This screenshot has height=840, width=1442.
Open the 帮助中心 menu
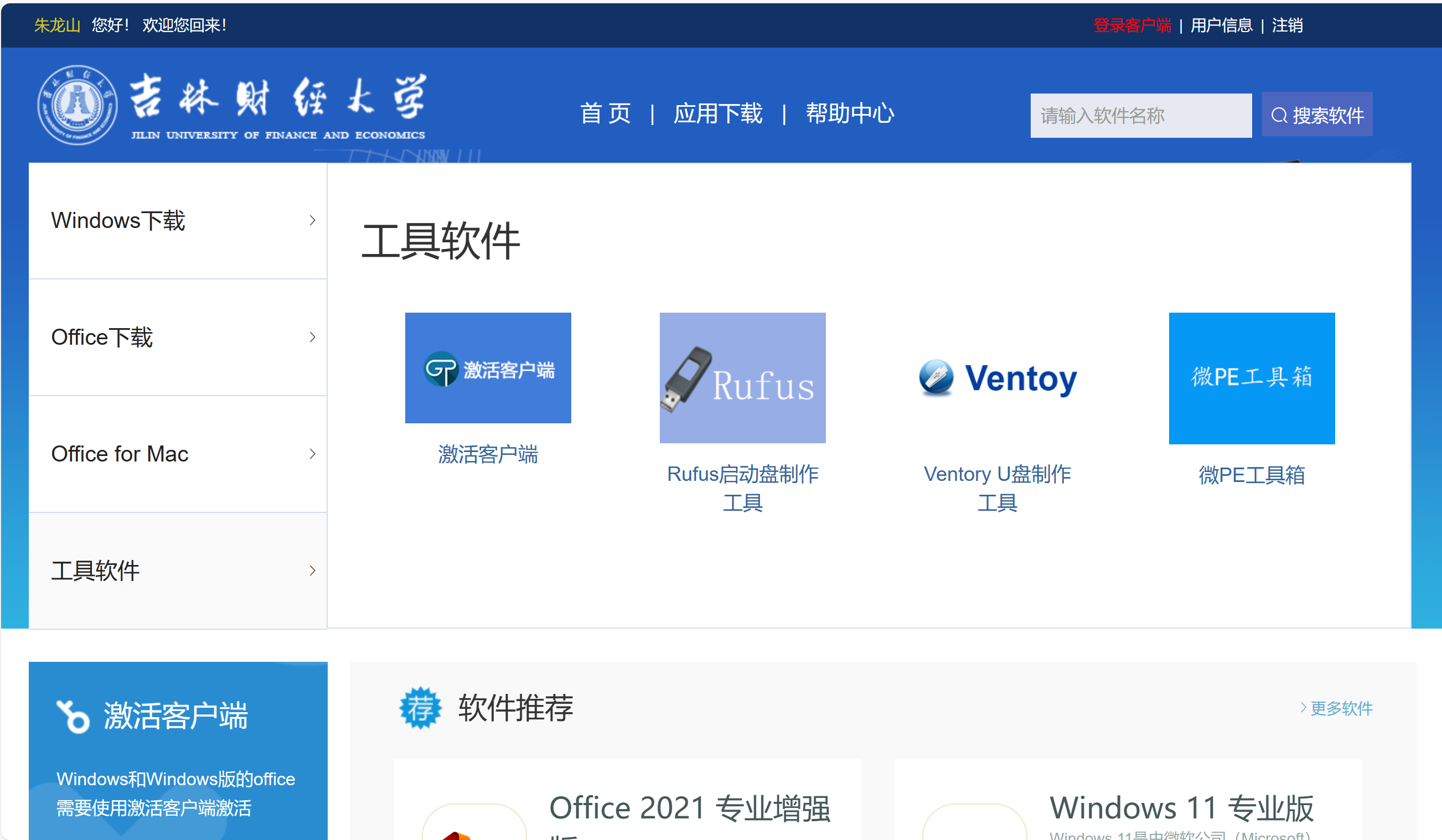850,114
